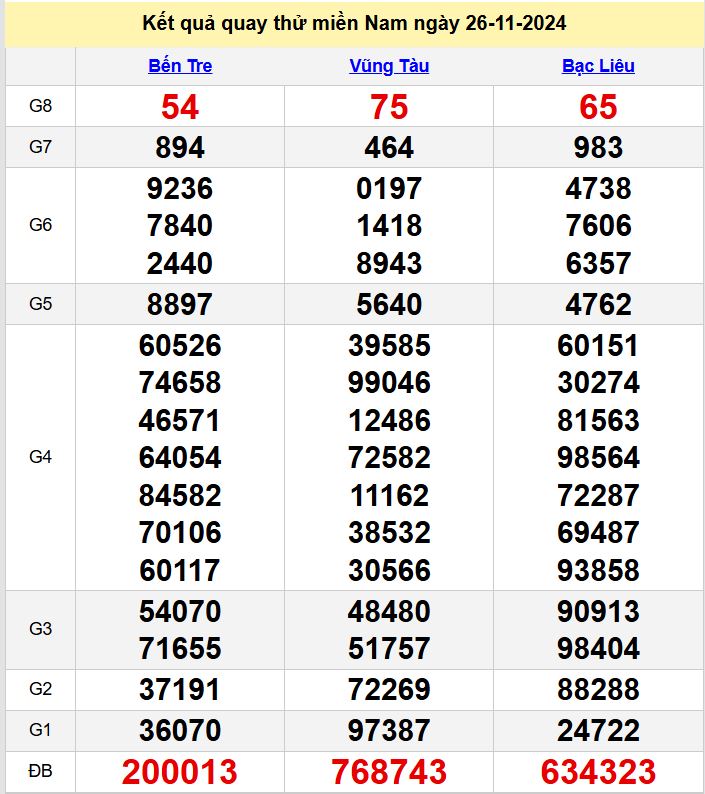Screen dimensions: 705x794
Task: Select G6 number 4738
Action: [x=598, y=188]
